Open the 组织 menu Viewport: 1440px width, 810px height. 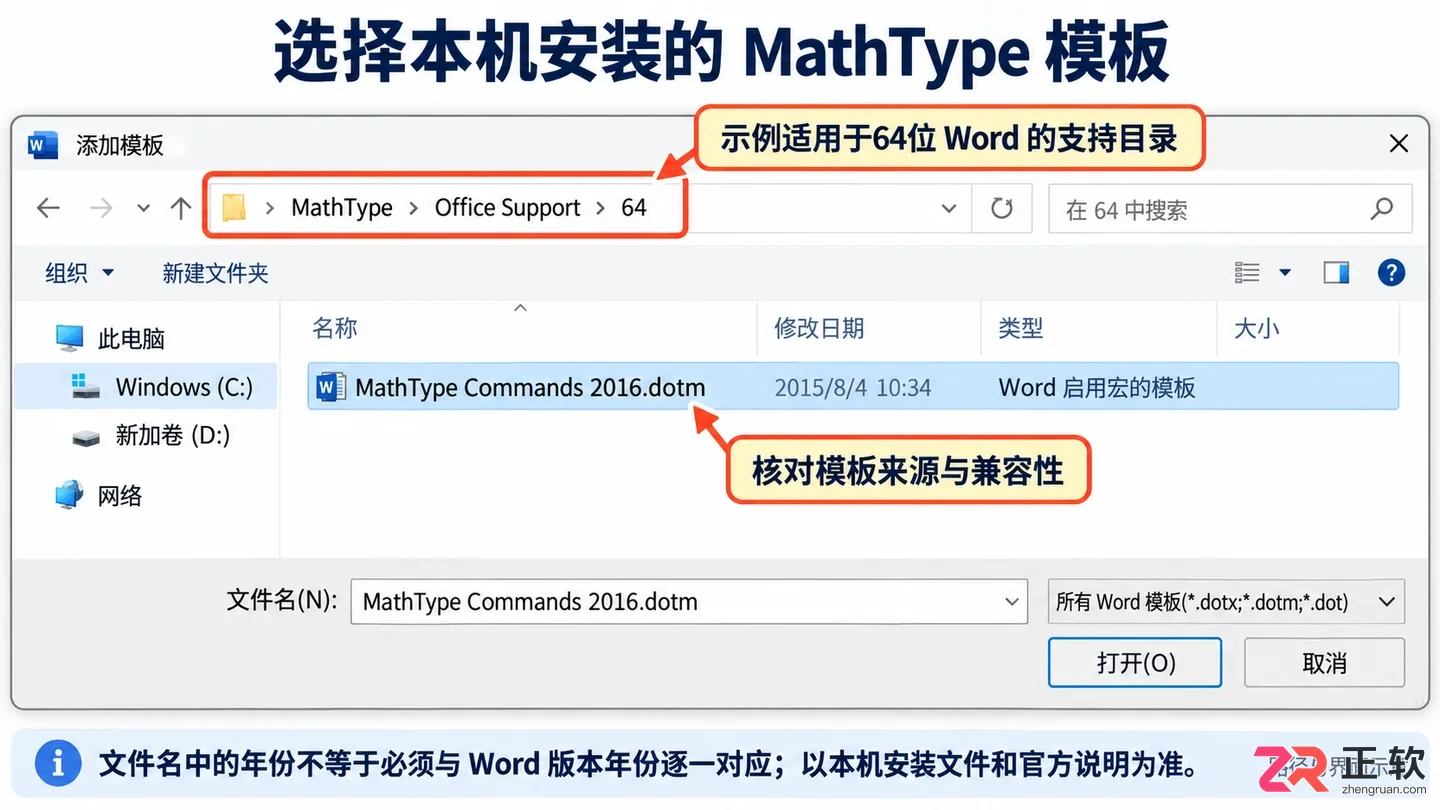(x=80, y=273)
